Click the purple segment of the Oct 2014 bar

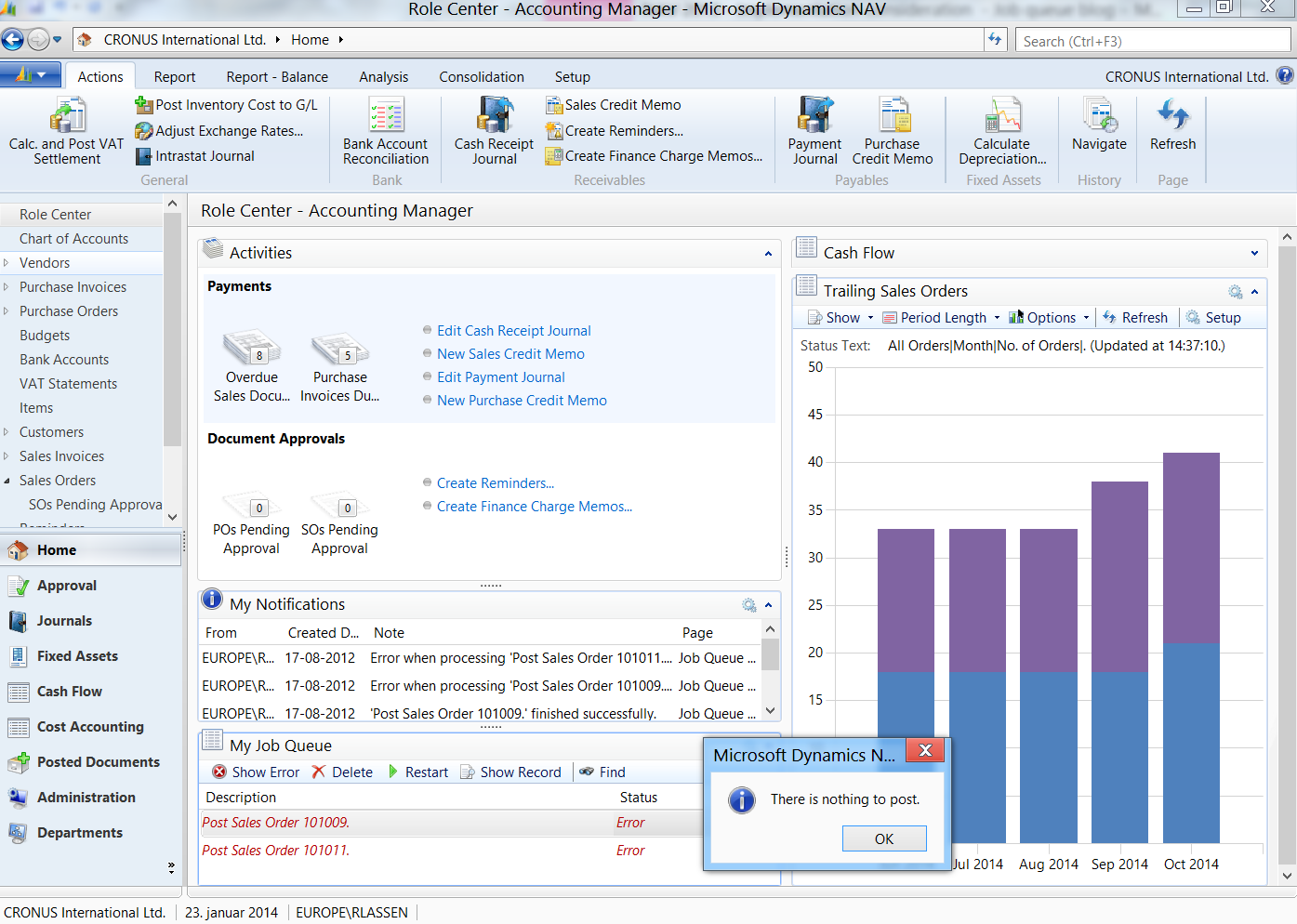point(1191,547)
